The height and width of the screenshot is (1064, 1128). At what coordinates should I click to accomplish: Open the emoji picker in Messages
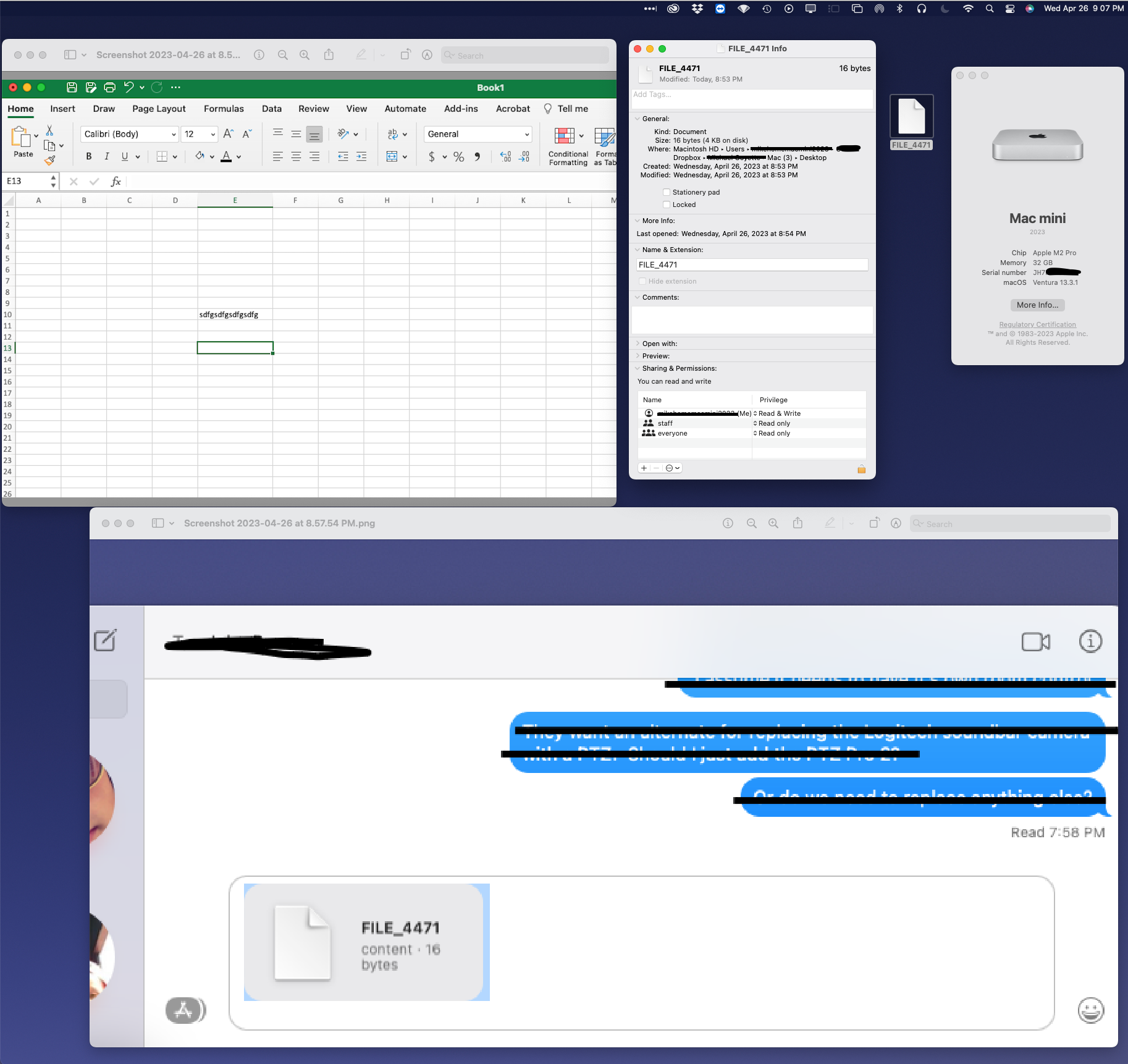[1090, 1011]
